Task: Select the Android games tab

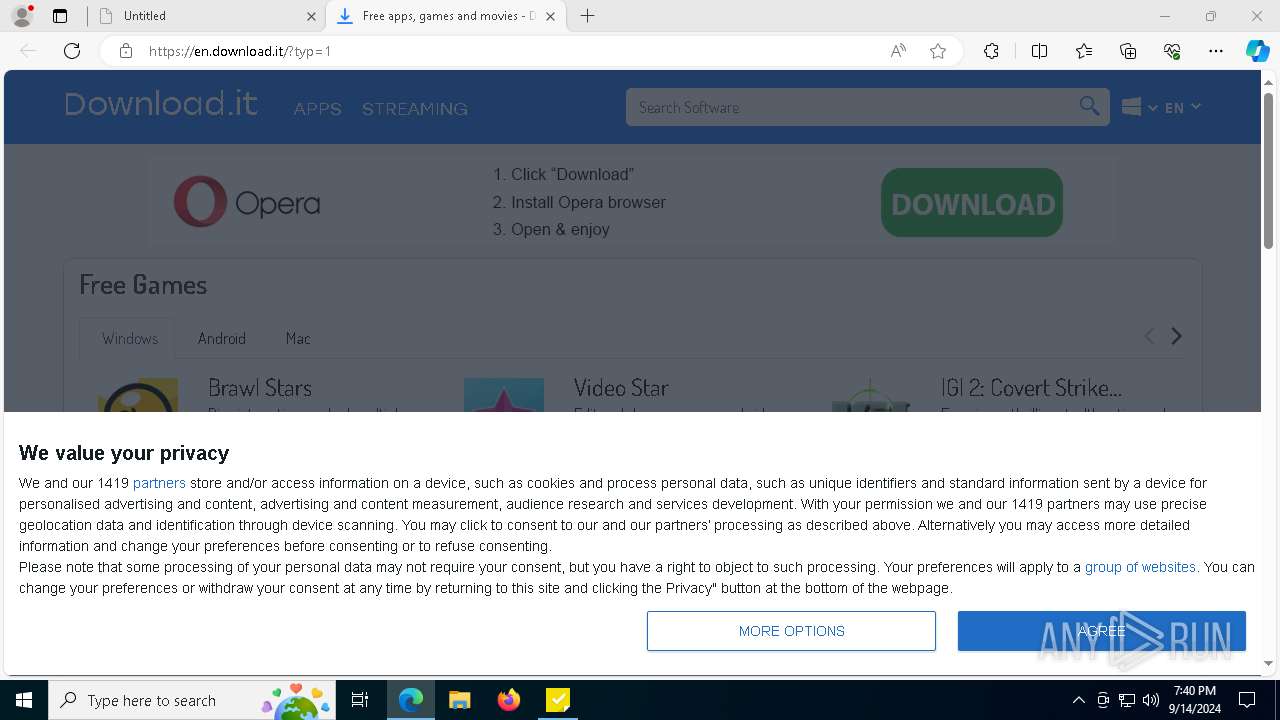Action: (221, 339)
